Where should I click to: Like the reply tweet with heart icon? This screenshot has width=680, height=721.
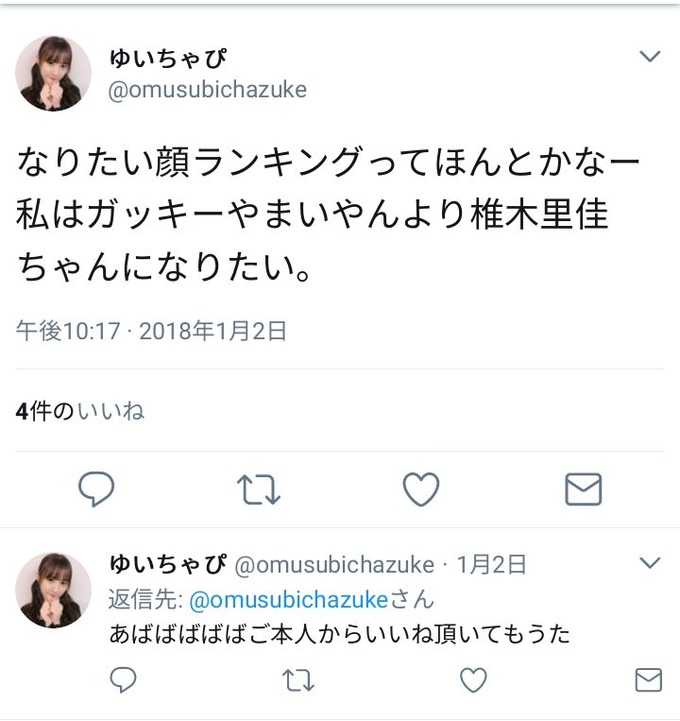point(473,680)
